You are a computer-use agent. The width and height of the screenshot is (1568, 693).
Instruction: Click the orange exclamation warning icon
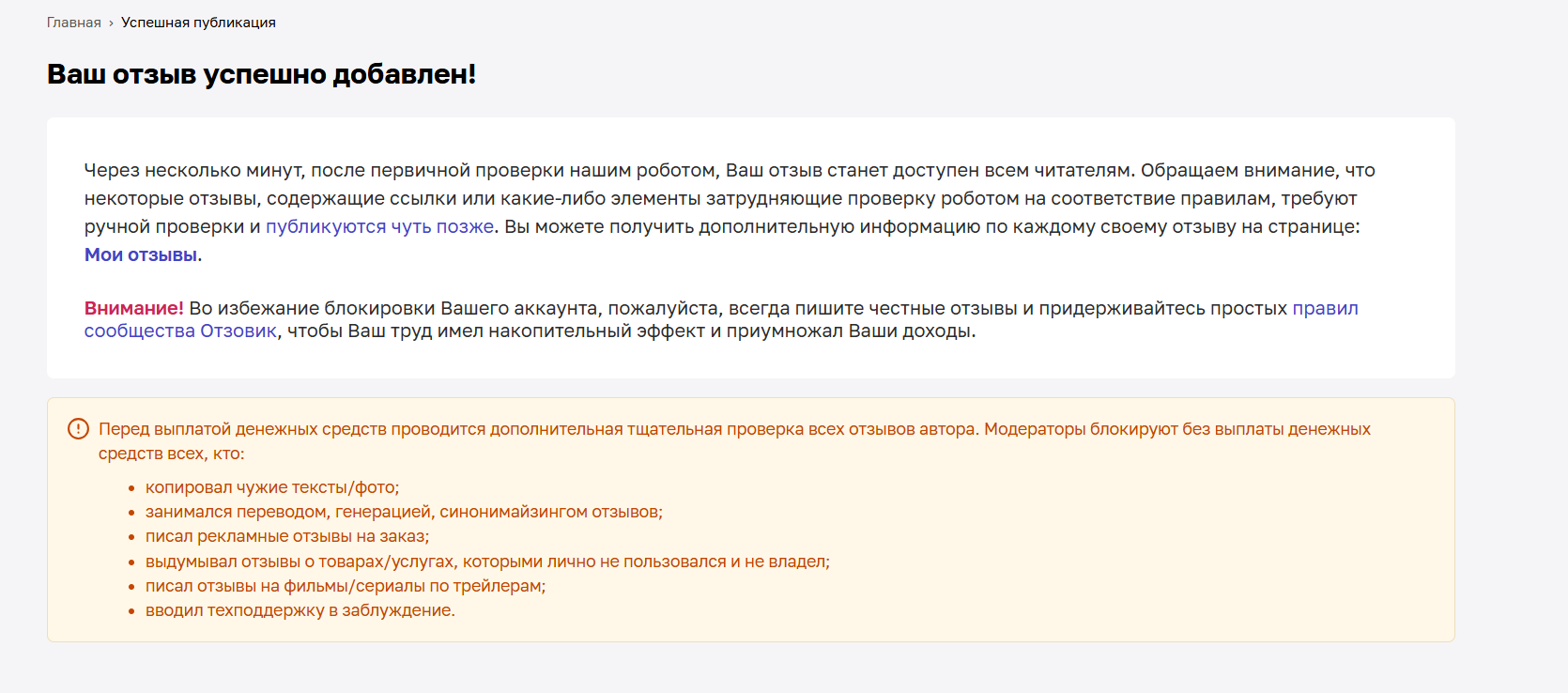click(x=78, y=429)
